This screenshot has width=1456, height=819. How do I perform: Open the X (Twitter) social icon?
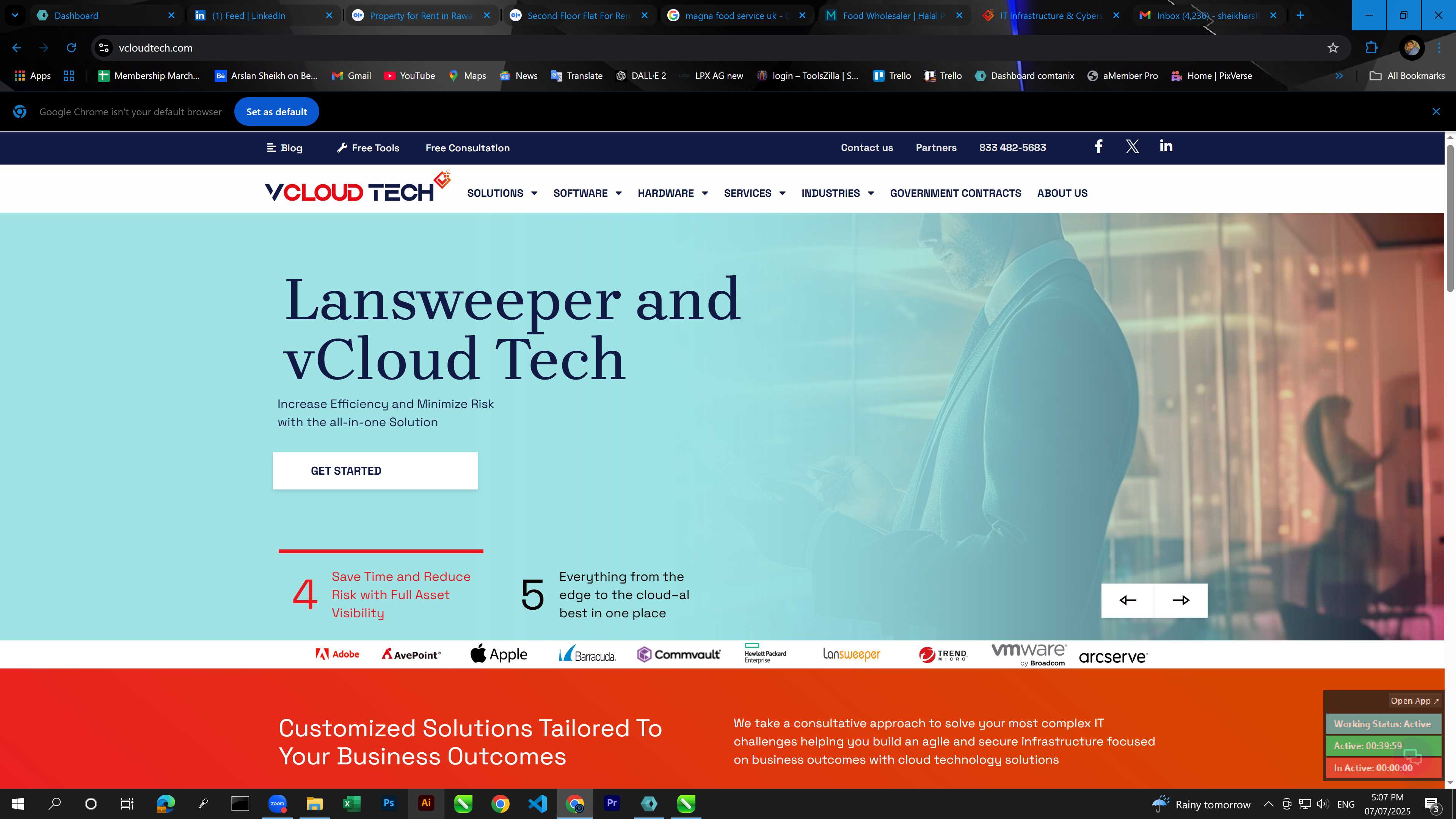pyautogui.click(x=1131, y=147)
